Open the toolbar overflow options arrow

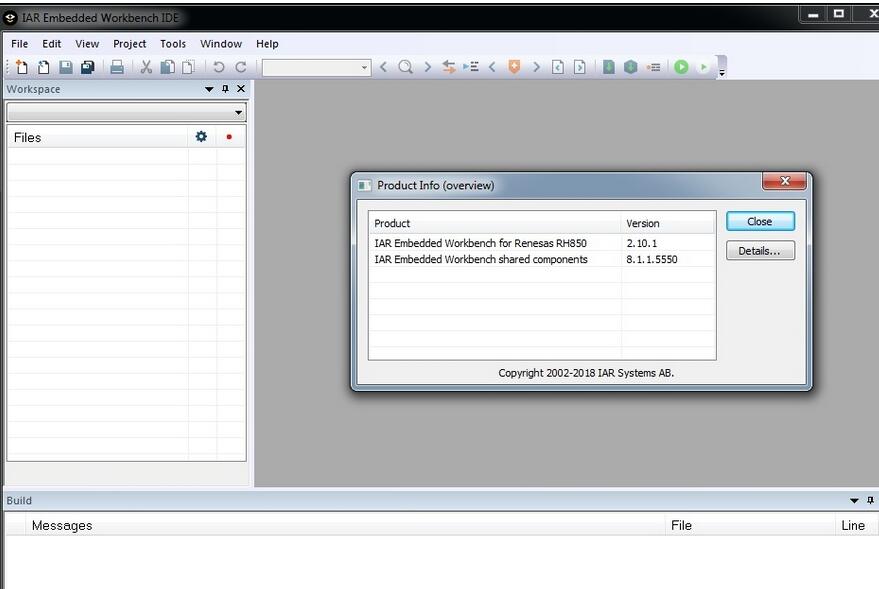[x=722, y=73]
